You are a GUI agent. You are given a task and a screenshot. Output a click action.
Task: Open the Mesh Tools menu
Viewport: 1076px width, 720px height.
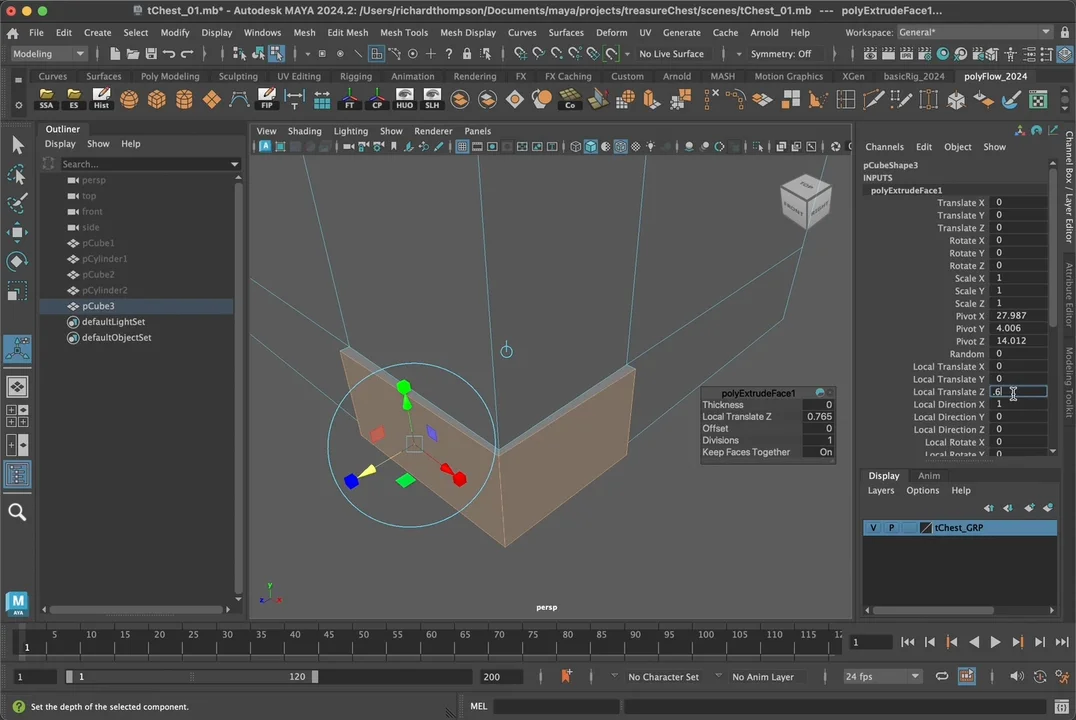tap(404, 33)
